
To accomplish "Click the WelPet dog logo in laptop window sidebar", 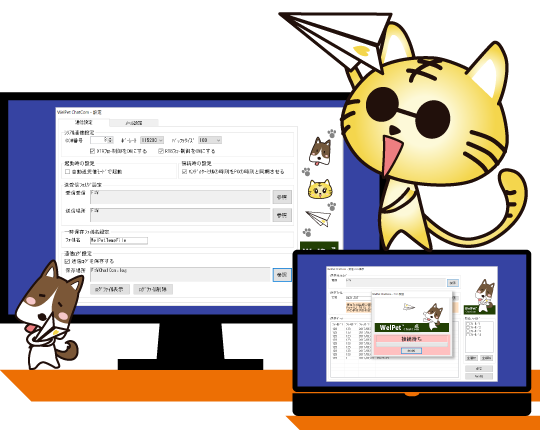I will tap(480, 296).
